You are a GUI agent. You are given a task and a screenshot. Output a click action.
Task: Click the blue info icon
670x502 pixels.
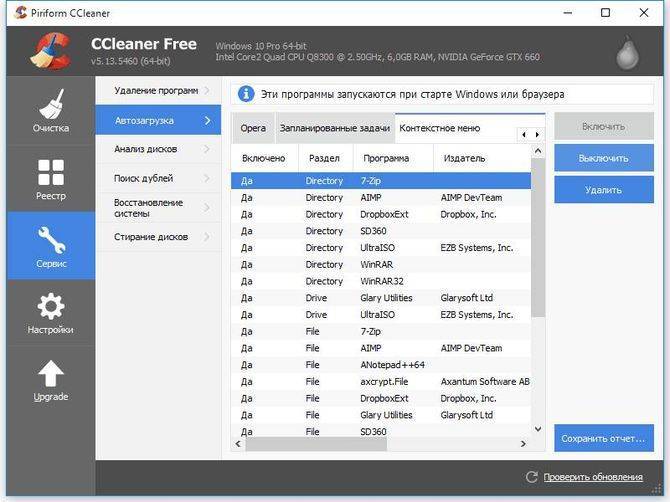point(246,94)
